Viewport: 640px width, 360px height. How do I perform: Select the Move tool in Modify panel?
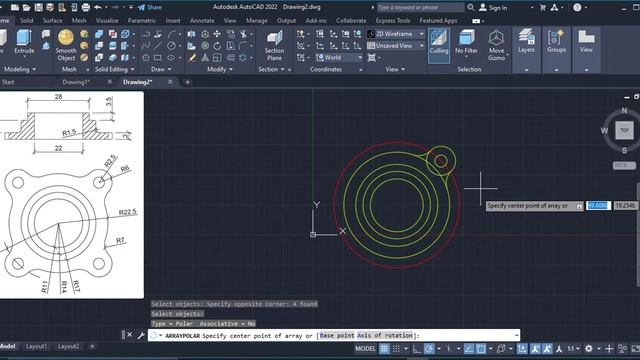point(217,34)
